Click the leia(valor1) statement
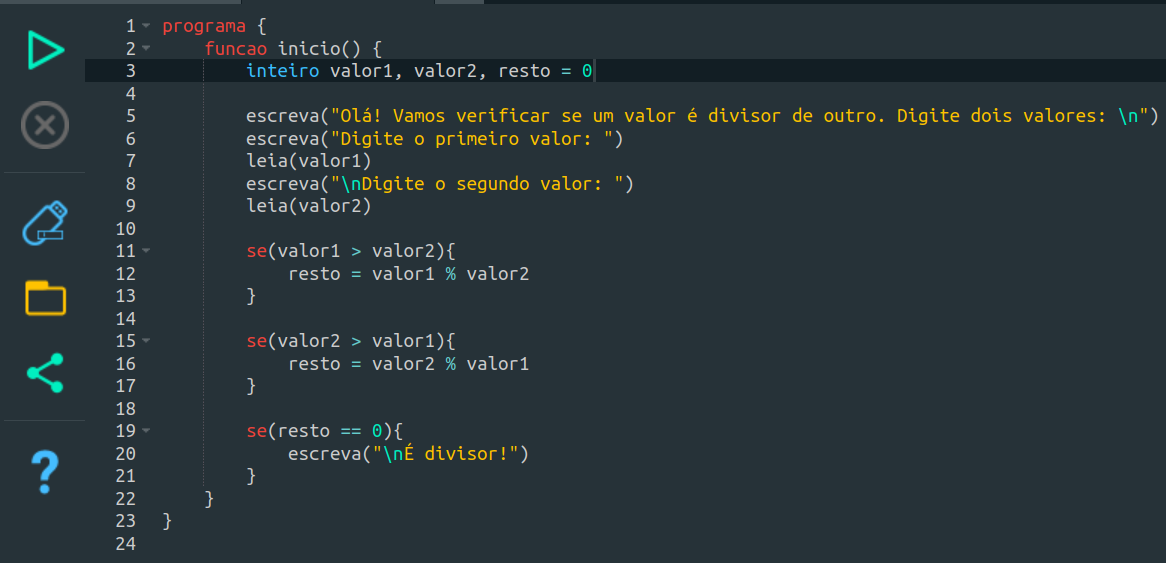Viewport: 1166px width, 563px height. (309, 161)
